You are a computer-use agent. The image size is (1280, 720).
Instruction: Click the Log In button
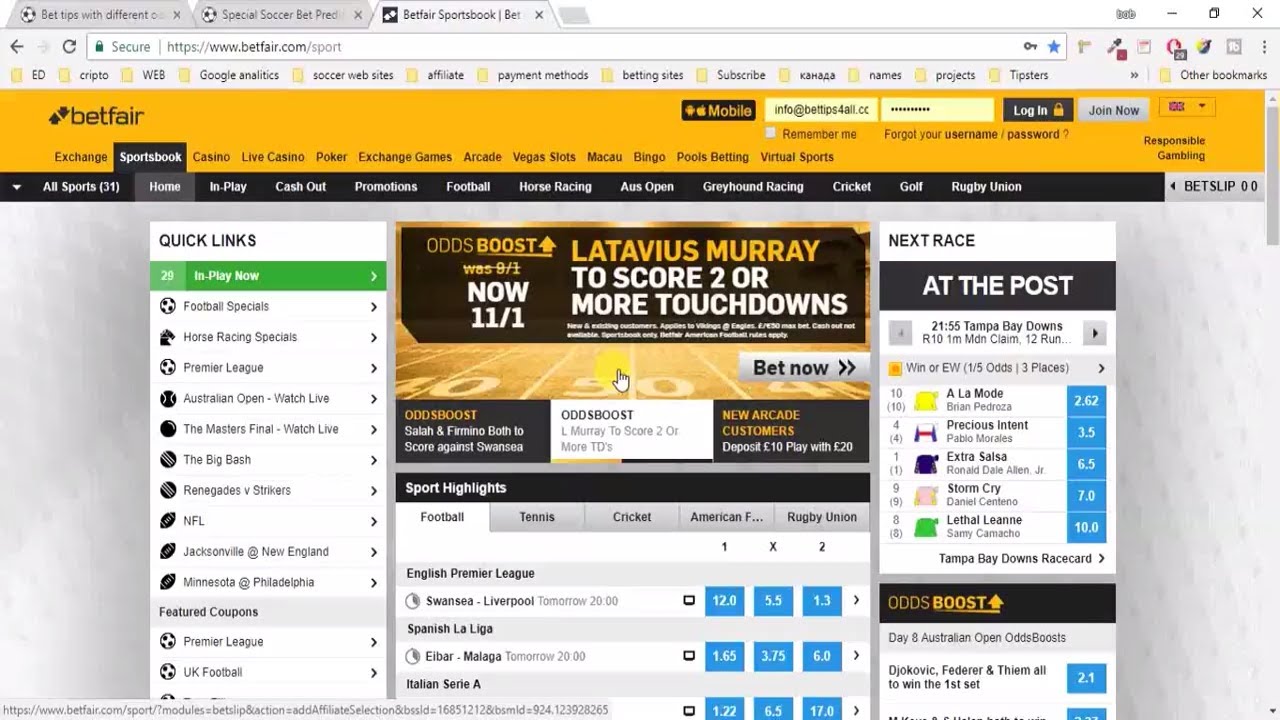[x=1039, y=110]
